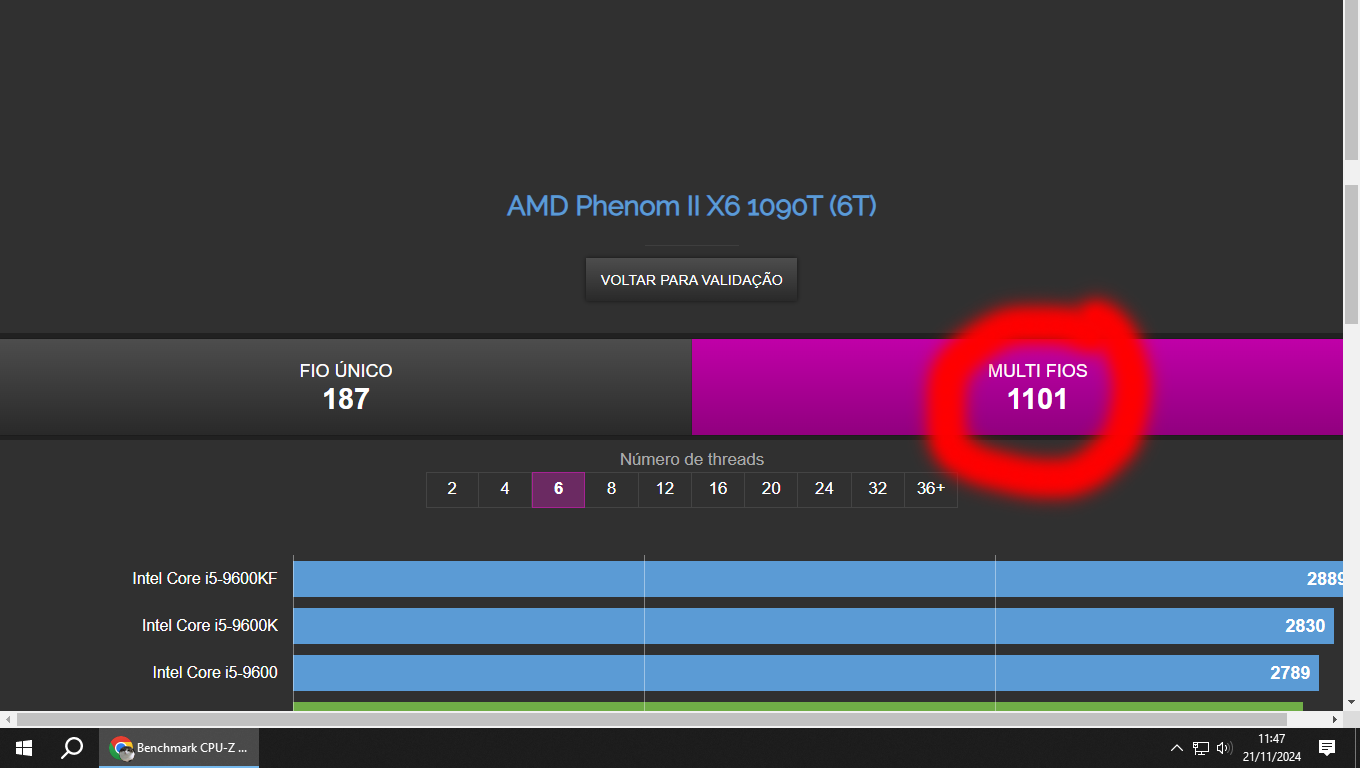Viewport: 1360px width, 768px height.
Task: Click the Intel Core i5-9600K label
Action: pos(210,625)
